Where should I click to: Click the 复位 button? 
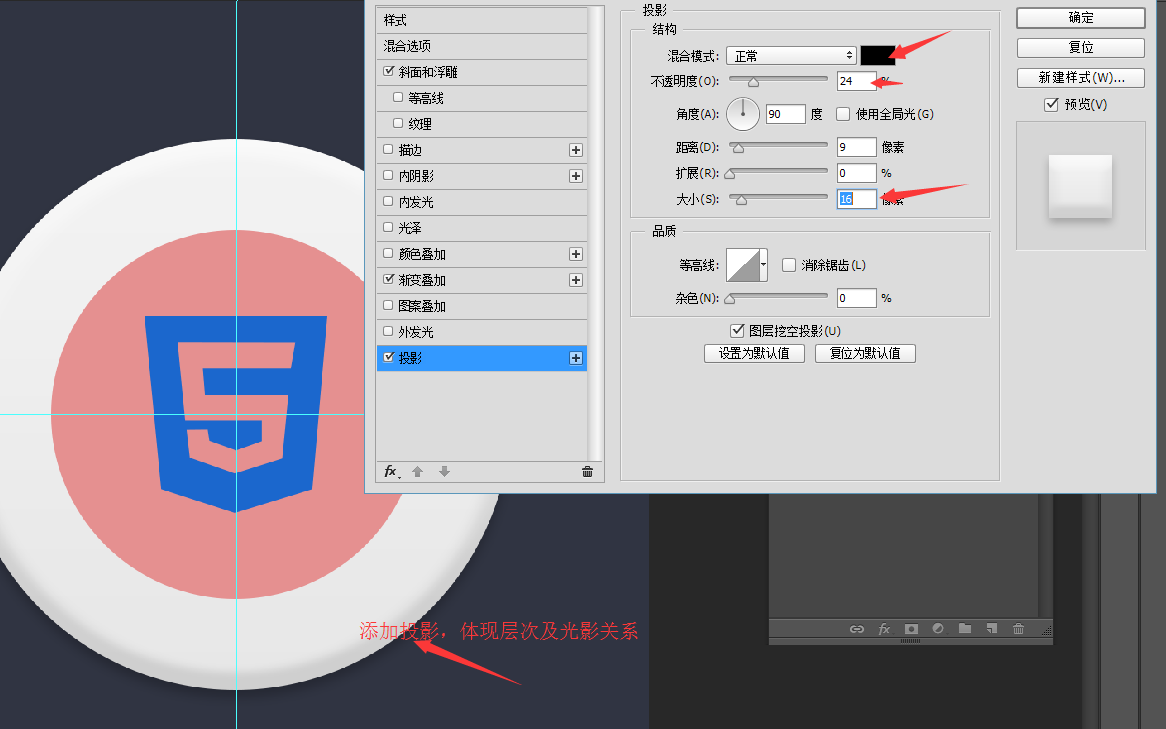1080,48
